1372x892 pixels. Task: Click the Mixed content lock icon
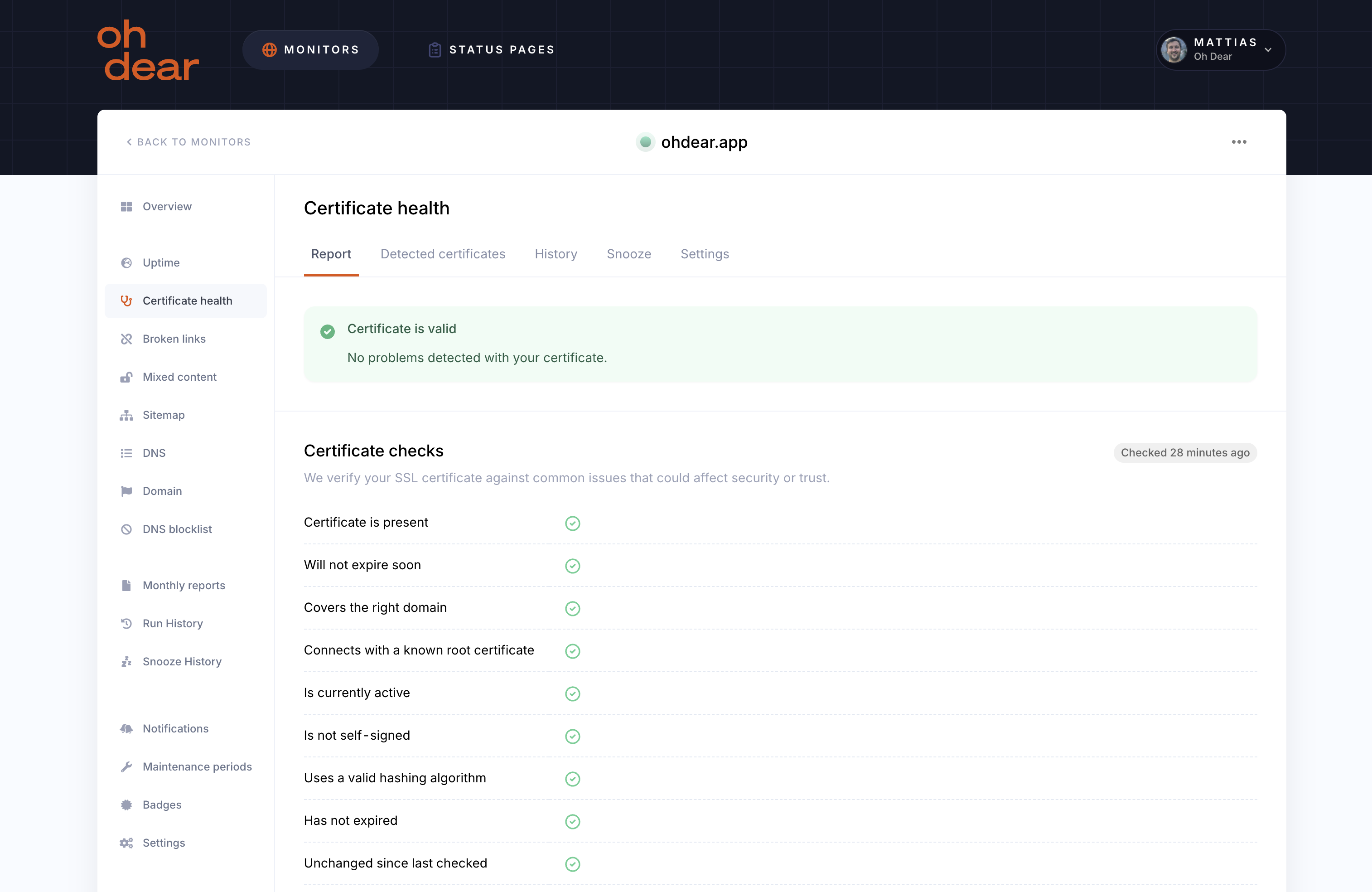pyautogui.click(x=126, y=377)
